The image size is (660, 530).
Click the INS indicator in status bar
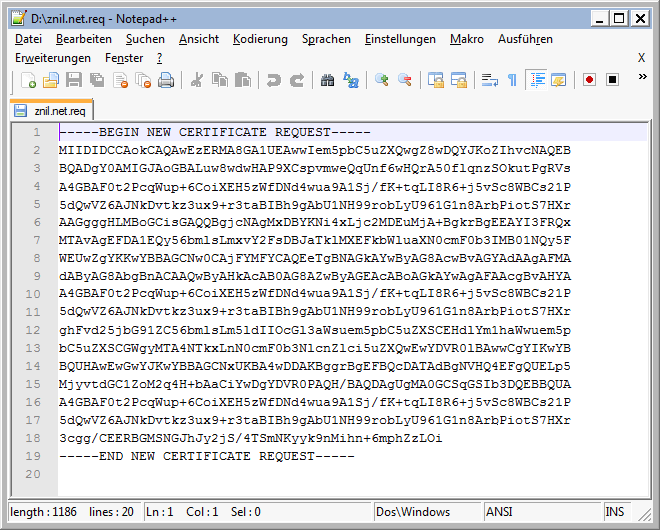[x=614, y=512]
